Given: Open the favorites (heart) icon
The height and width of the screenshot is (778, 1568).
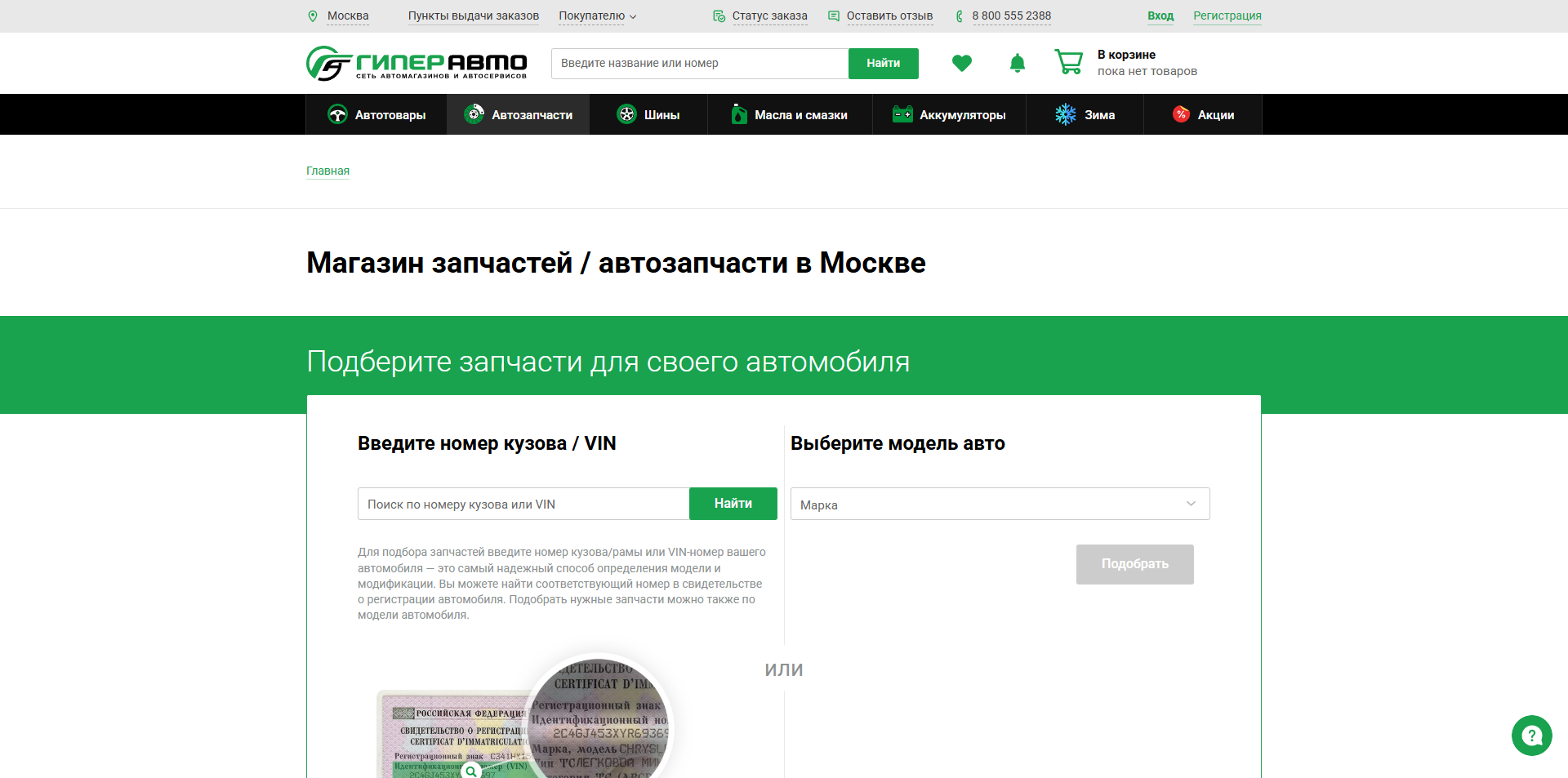Looking at the screenshot, I should click(962, 63).
